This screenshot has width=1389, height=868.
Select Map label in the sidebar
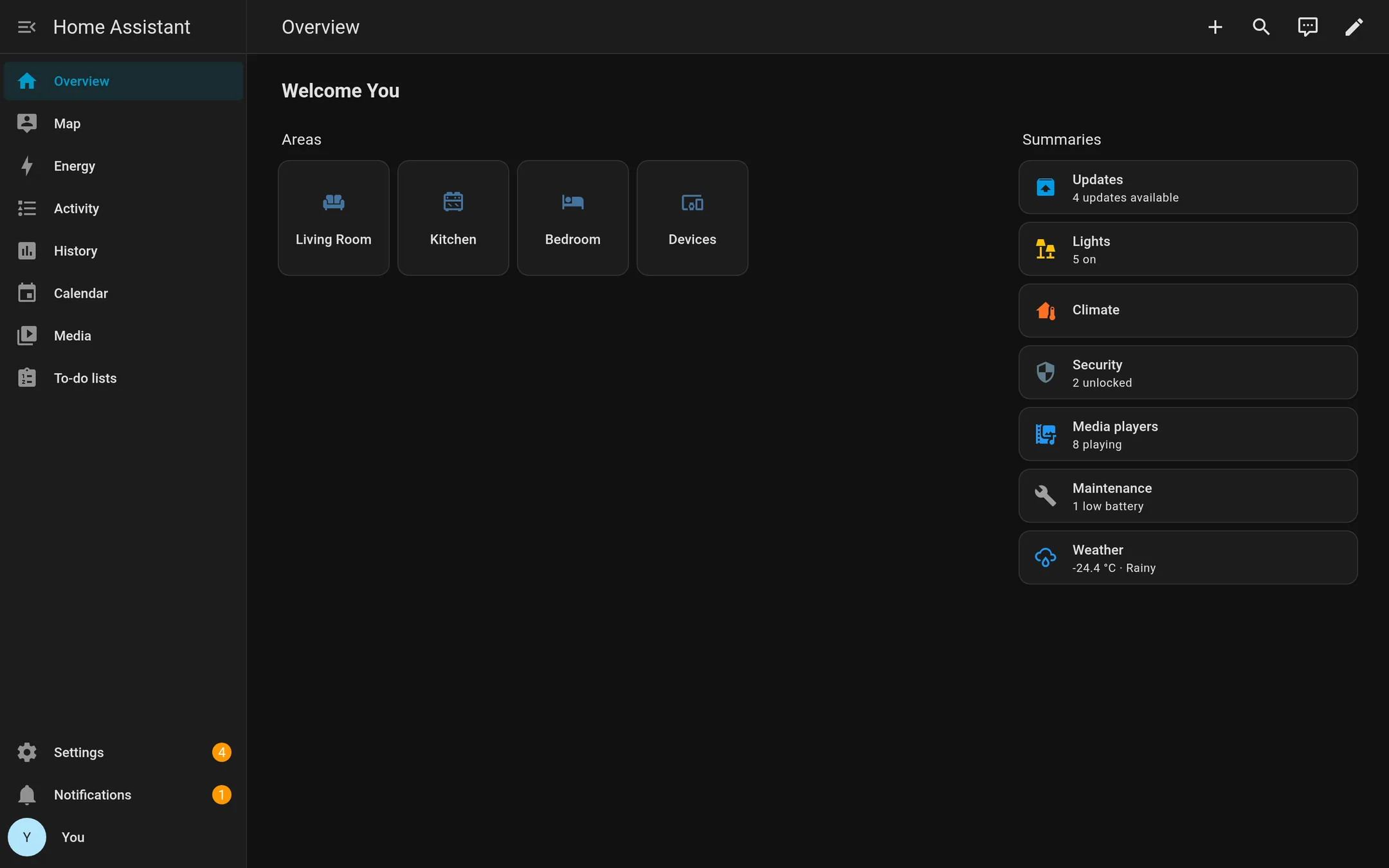pos(67,123)
